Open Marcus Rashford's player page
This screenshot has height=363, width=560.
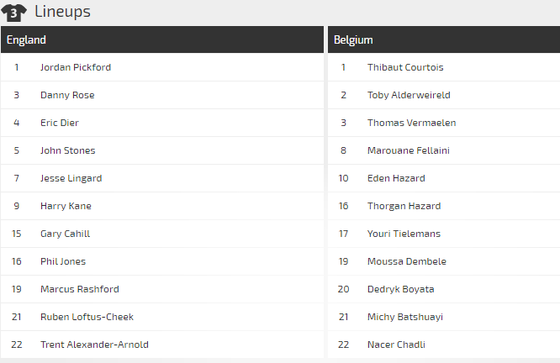coord(80,289)
